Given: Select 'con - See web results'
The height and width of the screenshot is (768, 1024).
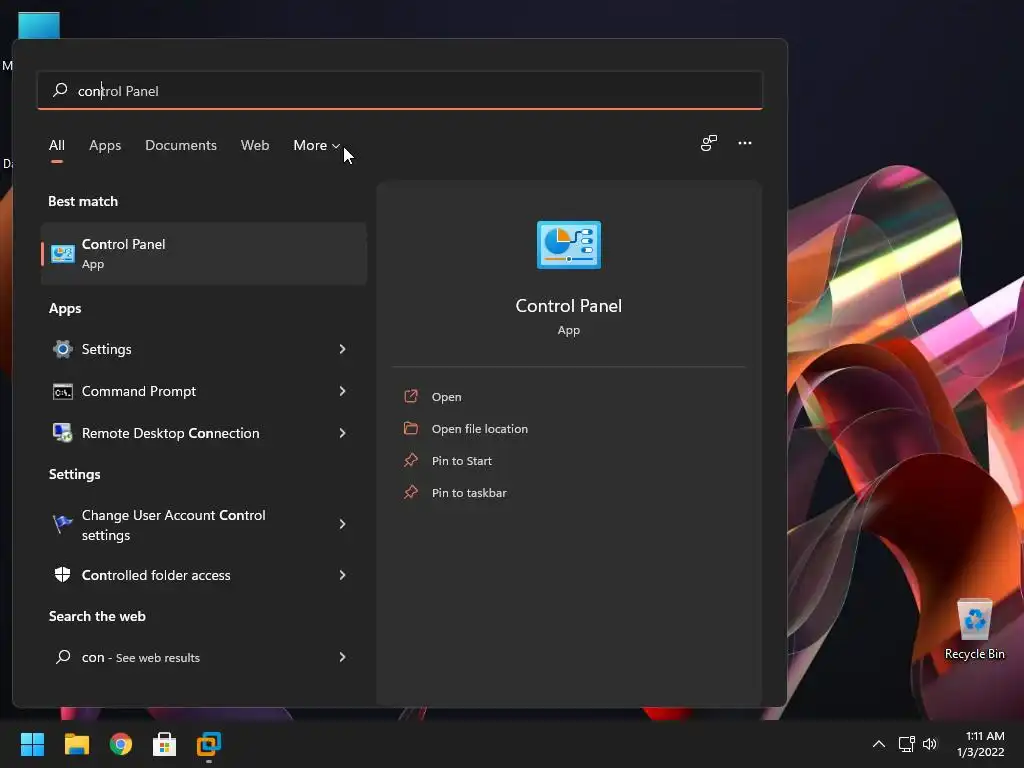Looking at the screenshot, I should (204, 658).
